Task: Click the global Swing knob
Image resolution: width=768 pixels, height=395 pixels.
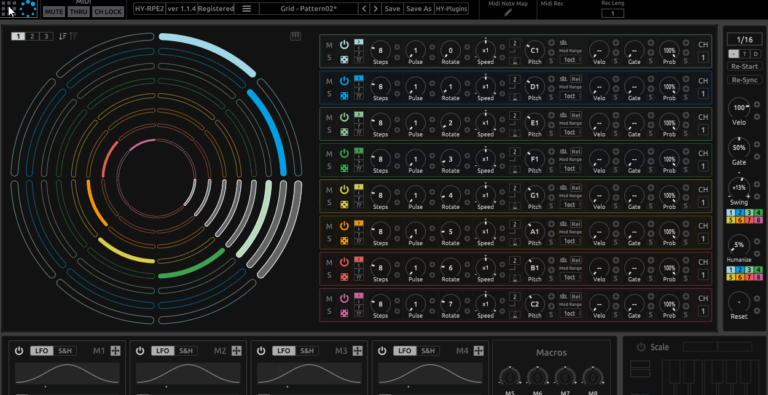Action: pyautogui.click(x=739, y=187)
